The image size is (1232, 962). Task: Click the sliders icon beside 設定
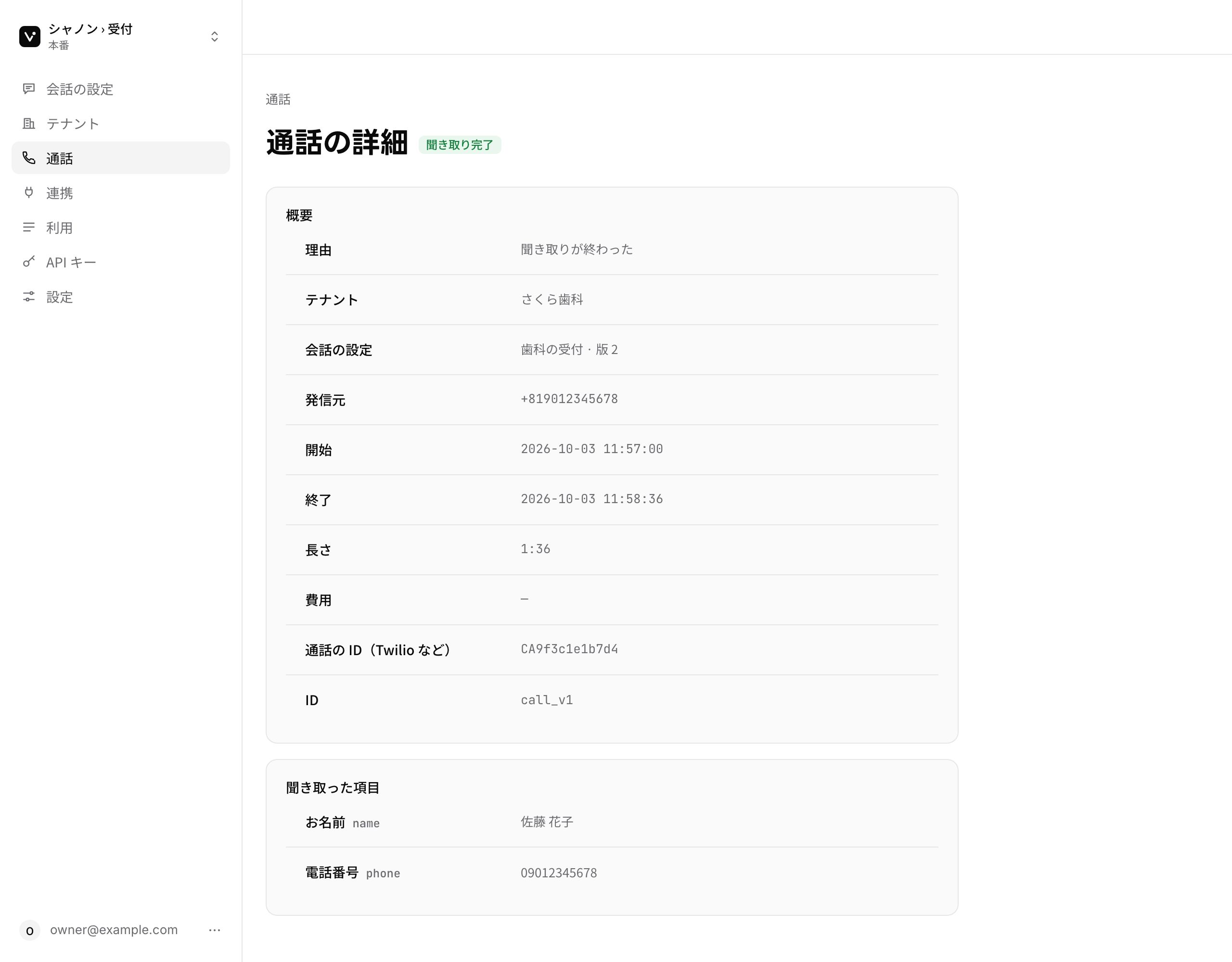29,297
